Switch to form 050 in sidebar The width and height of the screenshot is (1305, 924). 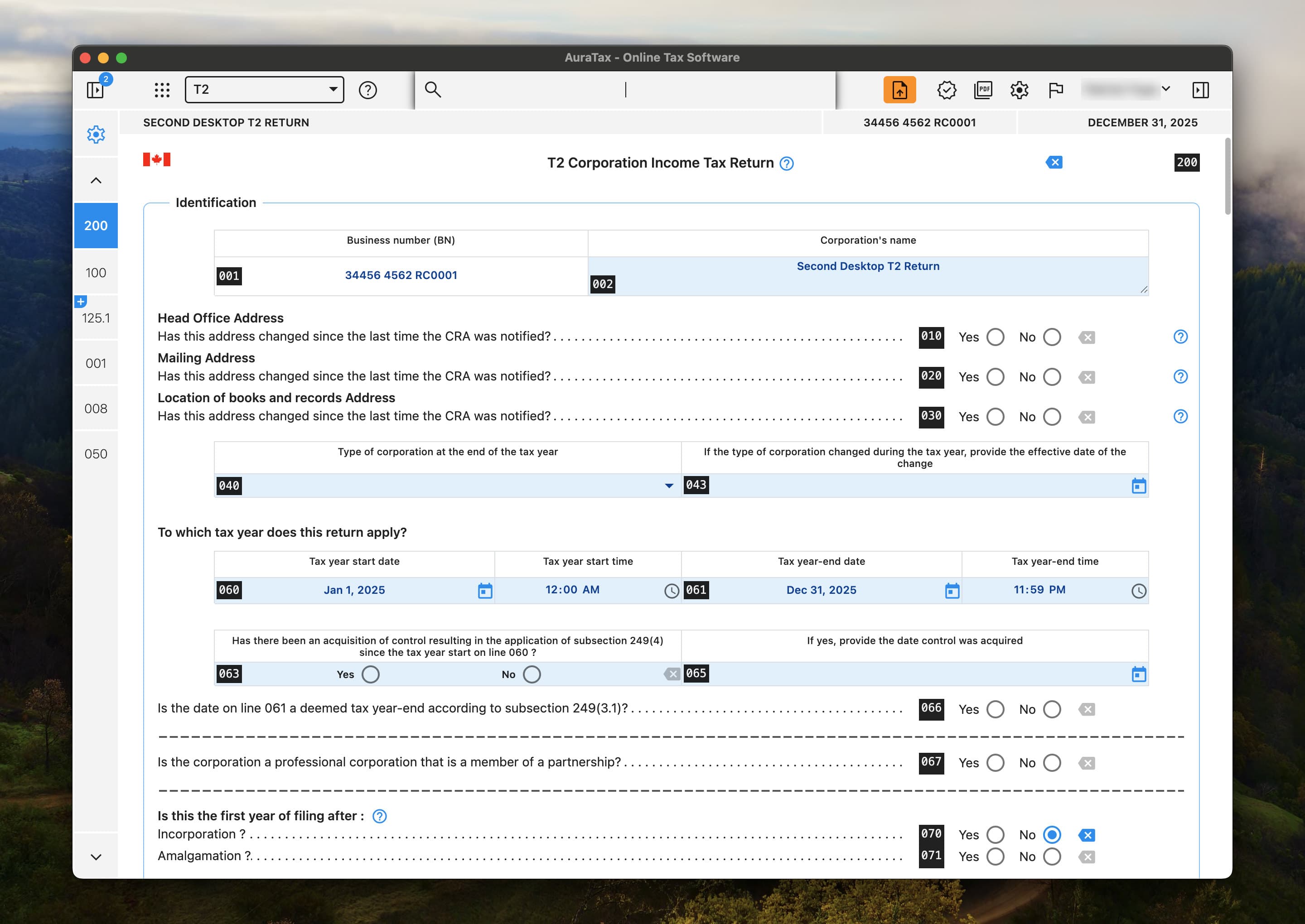click(x=96, y=454)
